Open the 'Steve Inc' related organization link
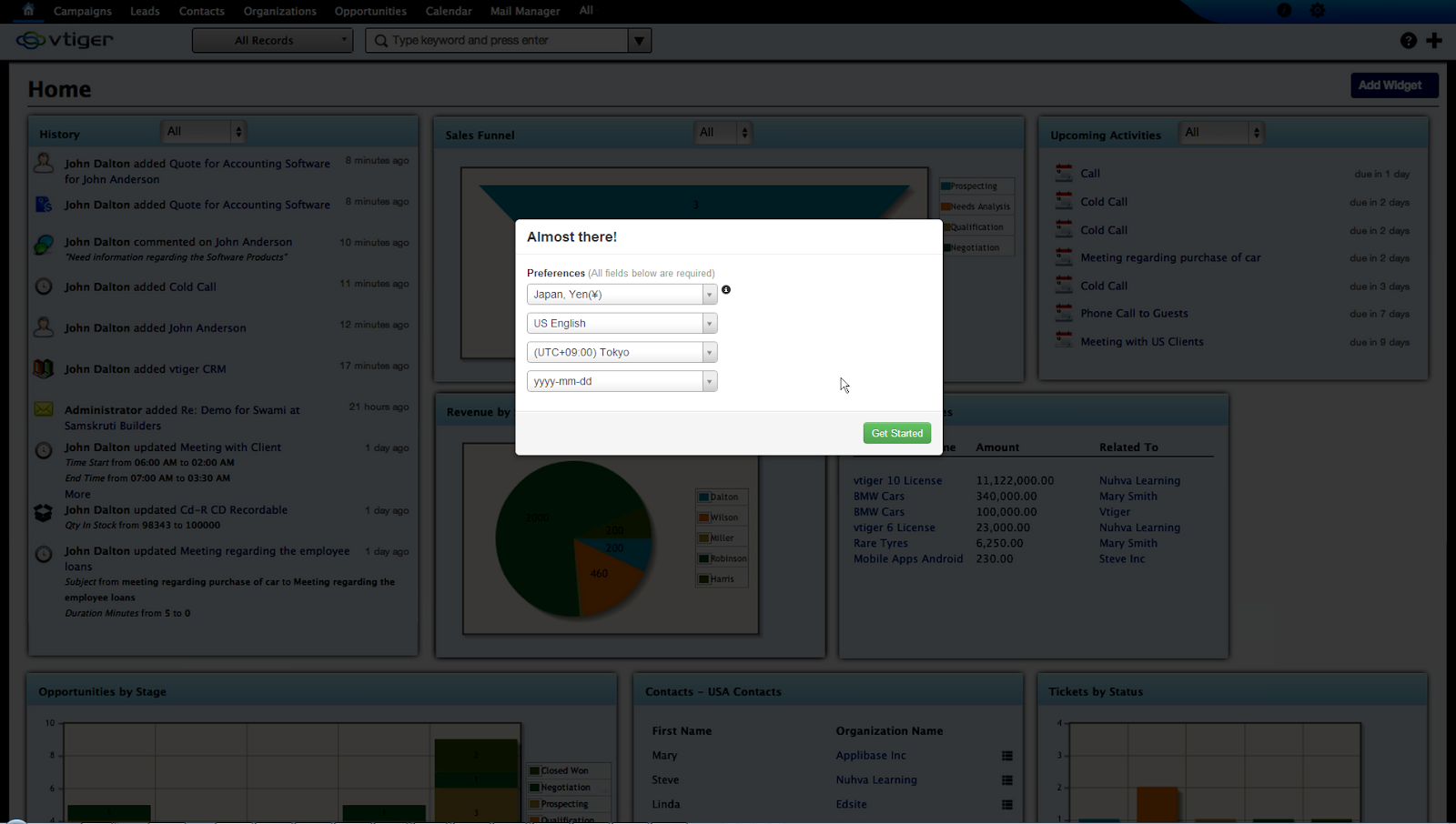The height and width of the screenshot is (824, 1456). coord(1122,558)
